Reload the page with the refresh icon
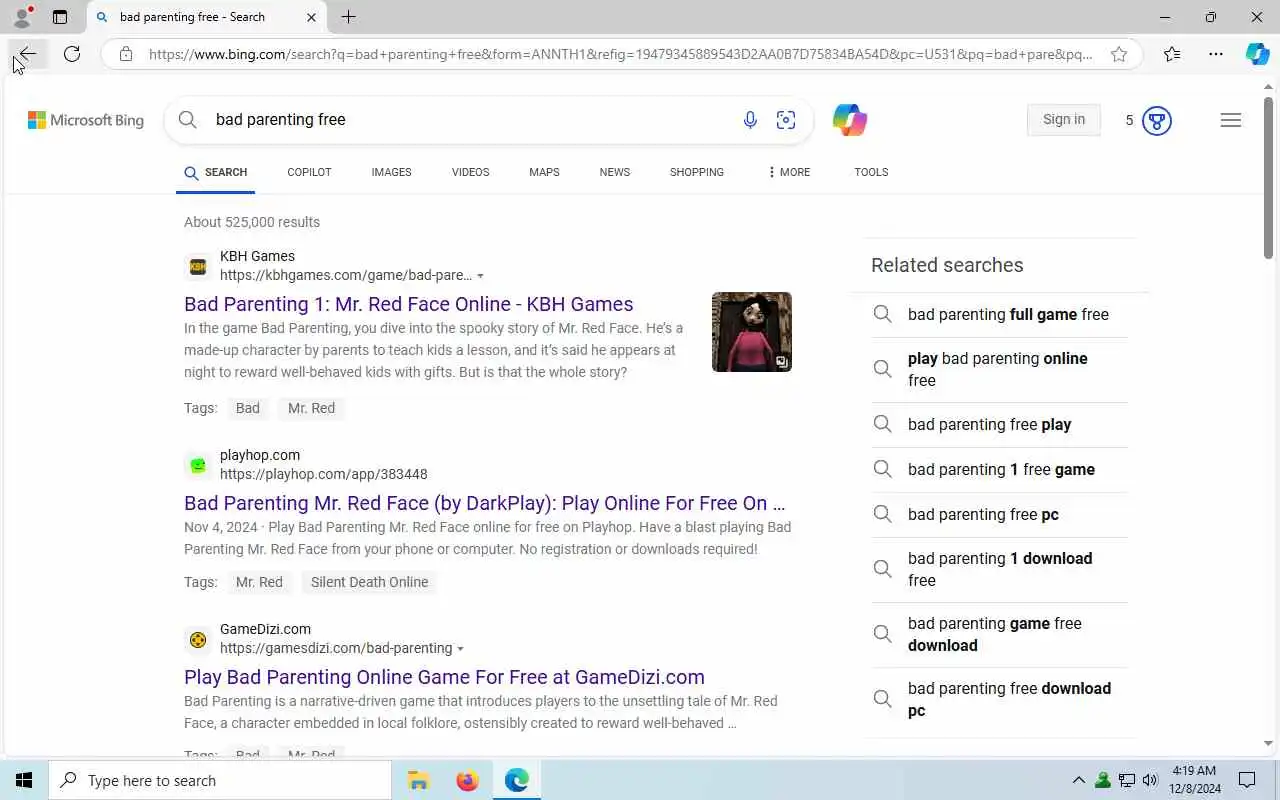 72,54
